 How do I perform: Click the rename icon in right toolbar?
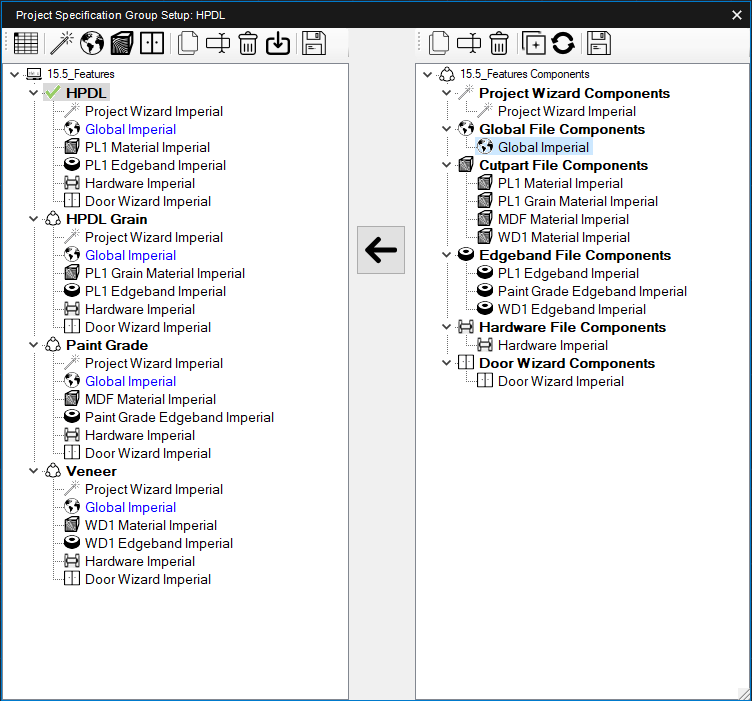coord(469,43)
